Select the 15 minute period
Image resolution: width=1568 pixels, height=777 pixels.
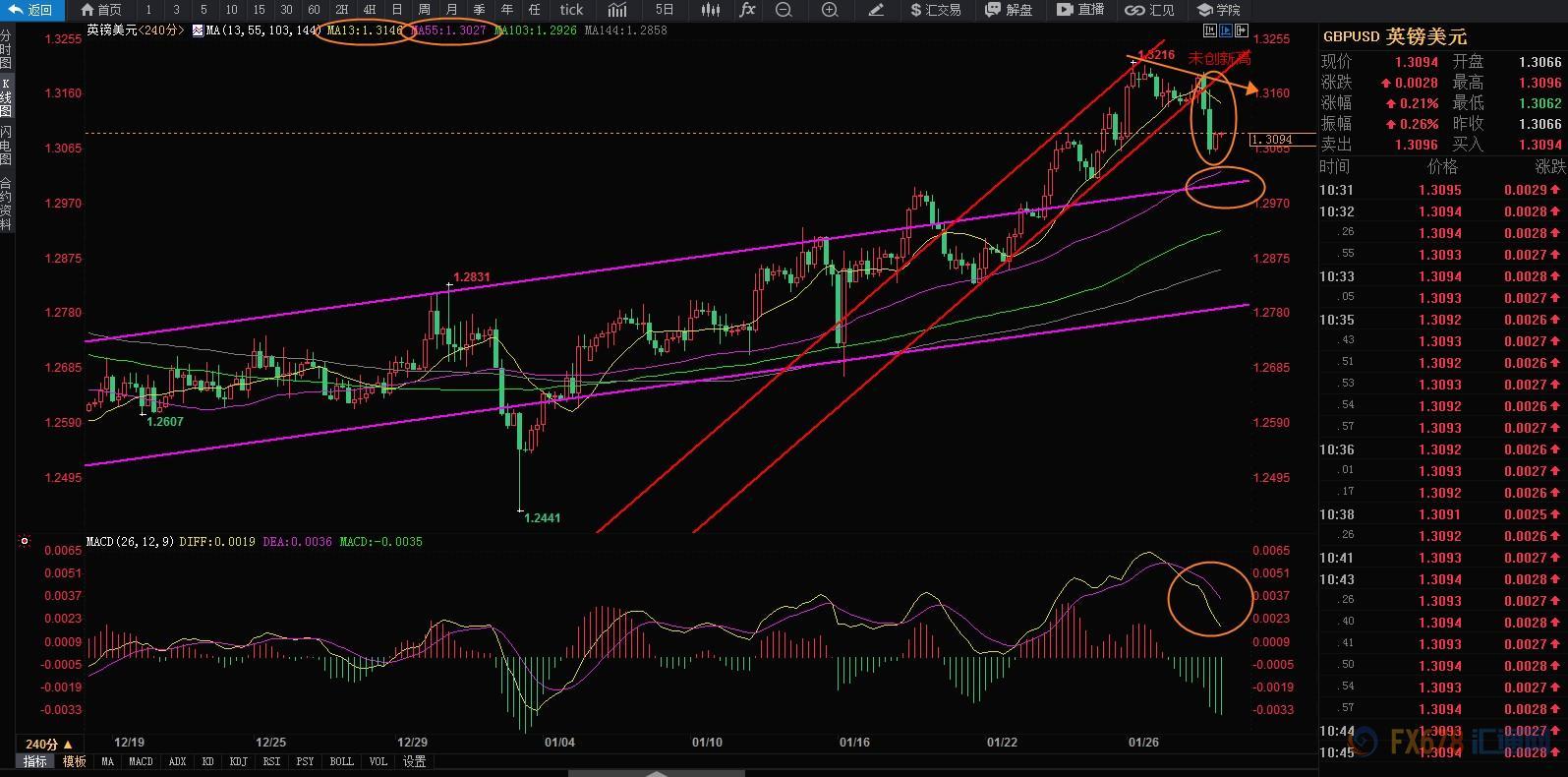[259, 10]
